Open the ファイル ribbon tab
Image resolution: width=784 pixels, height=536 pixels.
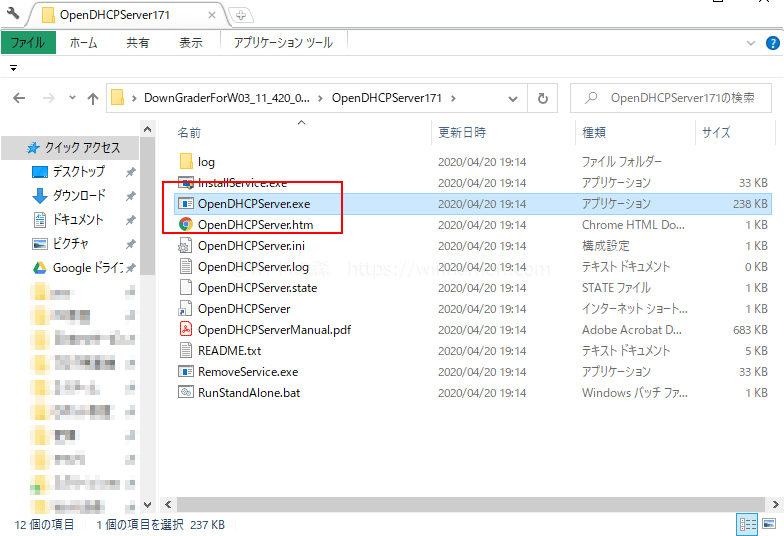(x=28, y=42)
